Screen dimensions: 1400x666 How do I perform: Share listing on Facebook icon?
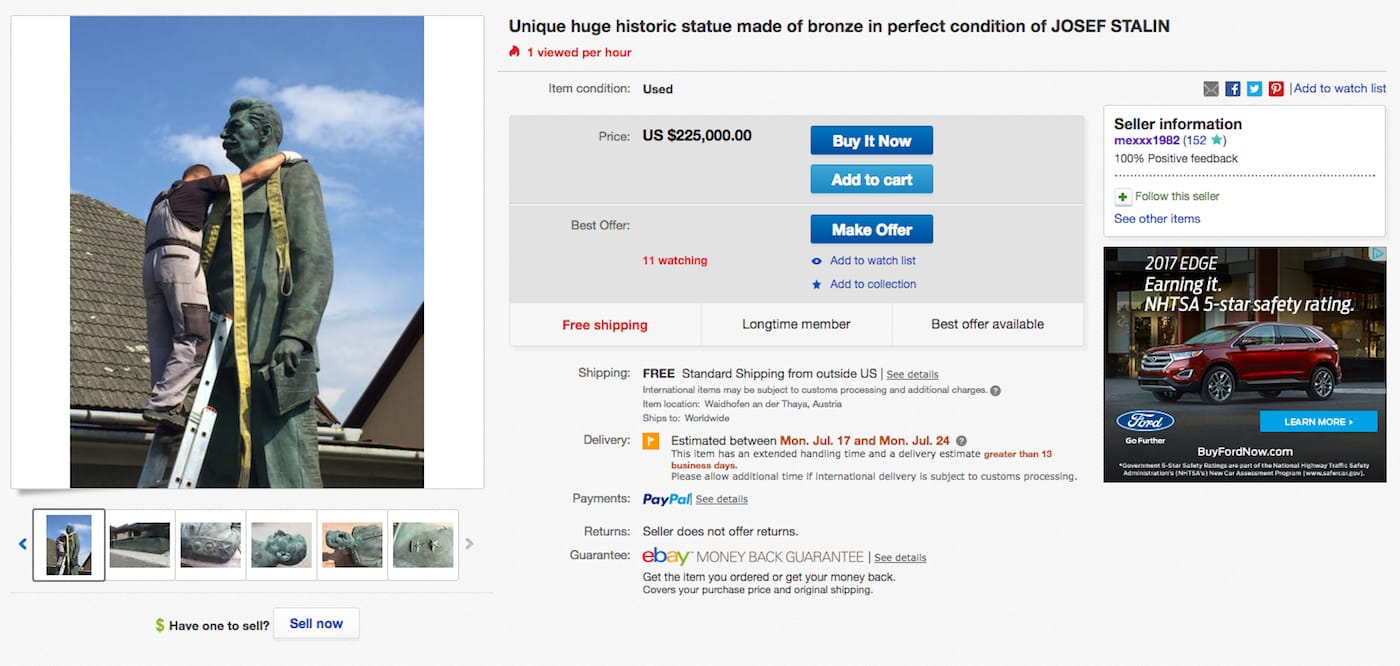1233,89
